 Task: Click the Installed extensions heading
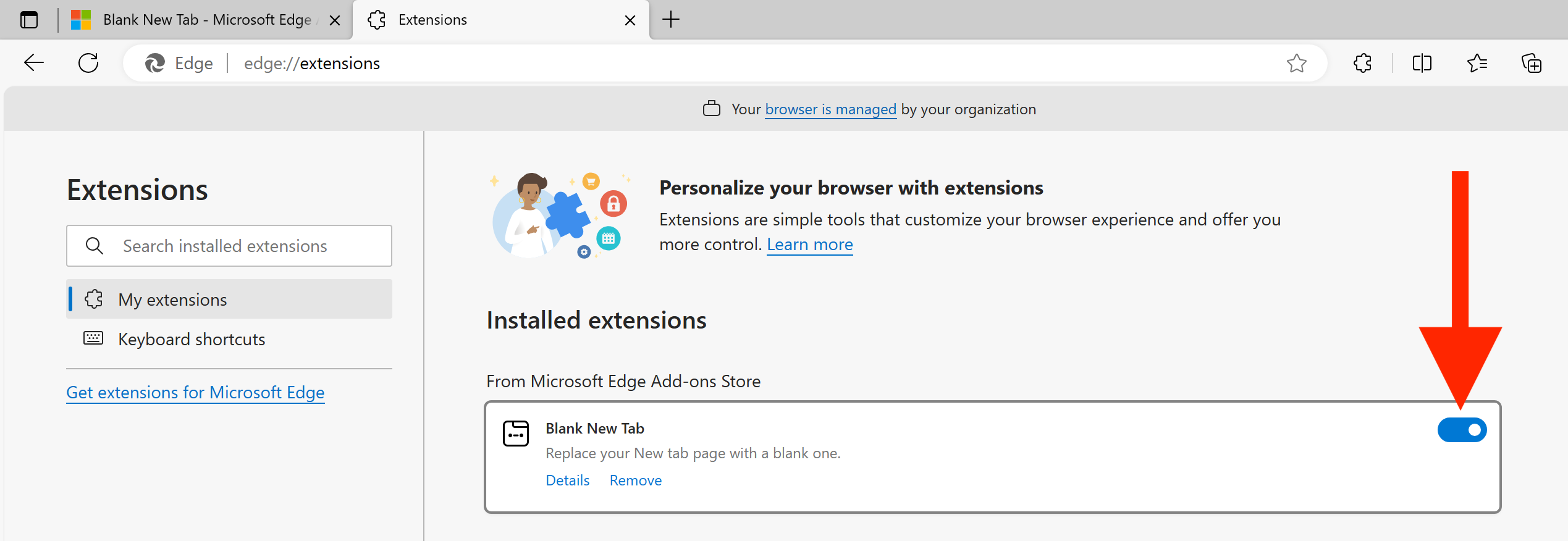point(596,321)
